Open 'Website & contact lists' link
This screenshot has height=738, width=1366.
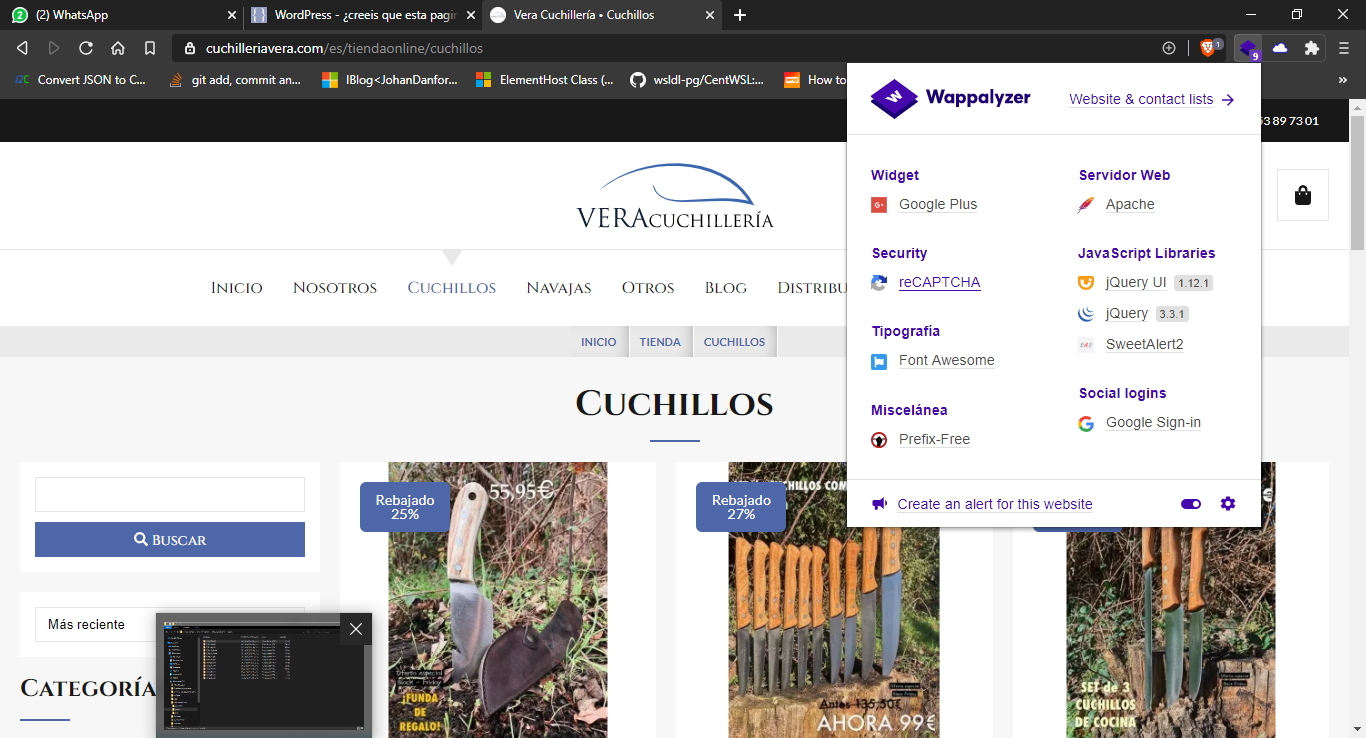pyautogui.click(x=1152, y=99)
